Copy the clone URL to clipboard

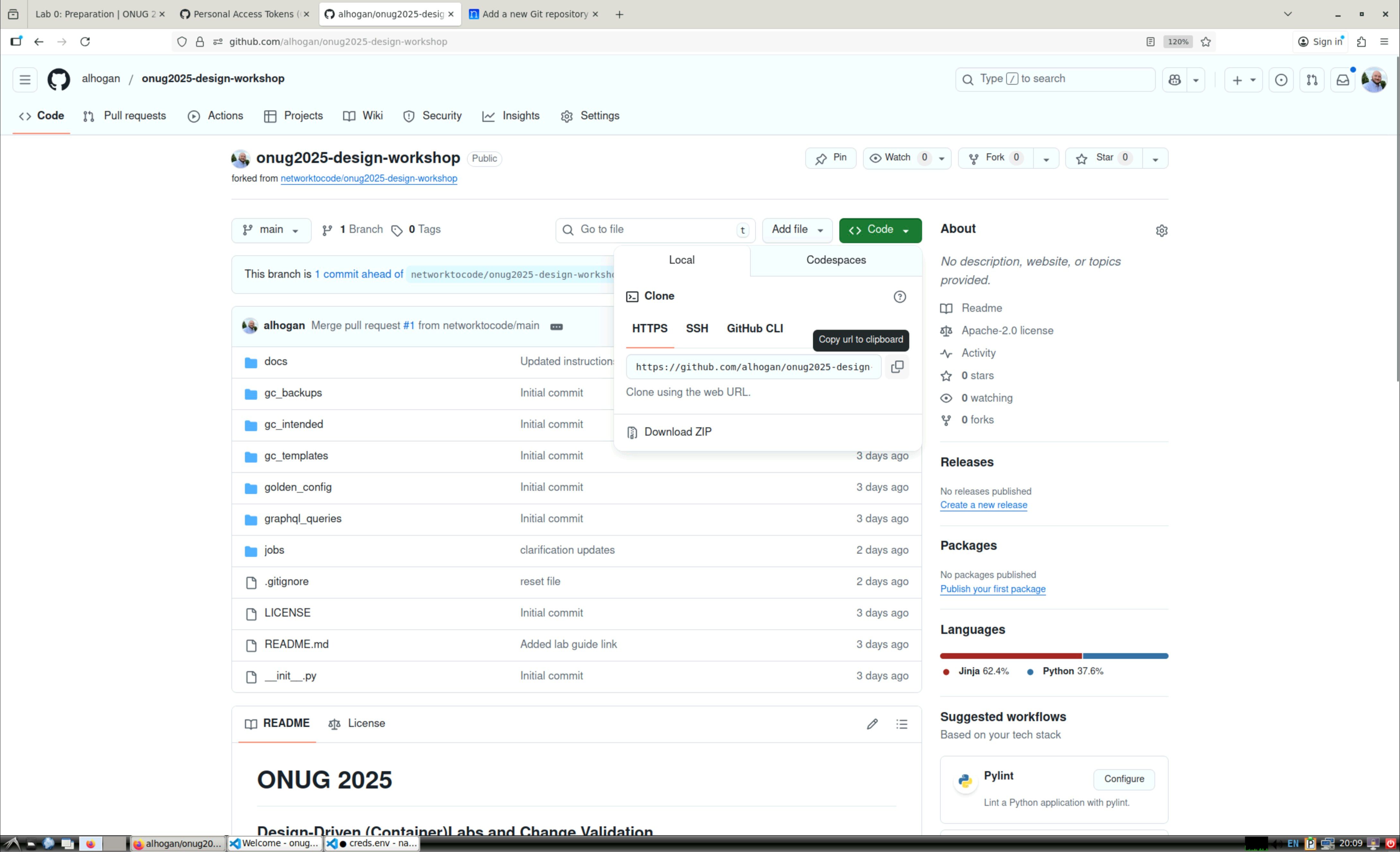pyautogui.click(x=897, y=367)
